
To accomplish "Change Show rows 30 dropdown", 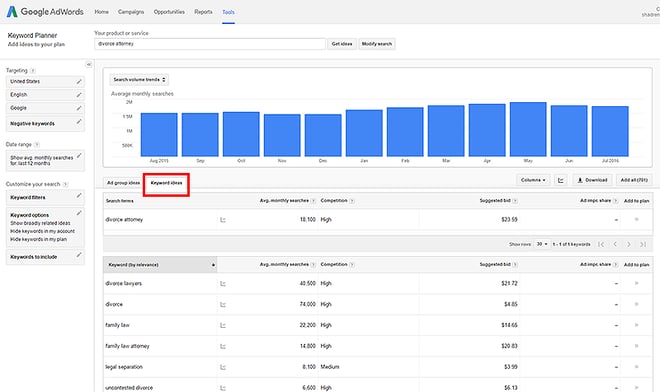I will 542,244.
